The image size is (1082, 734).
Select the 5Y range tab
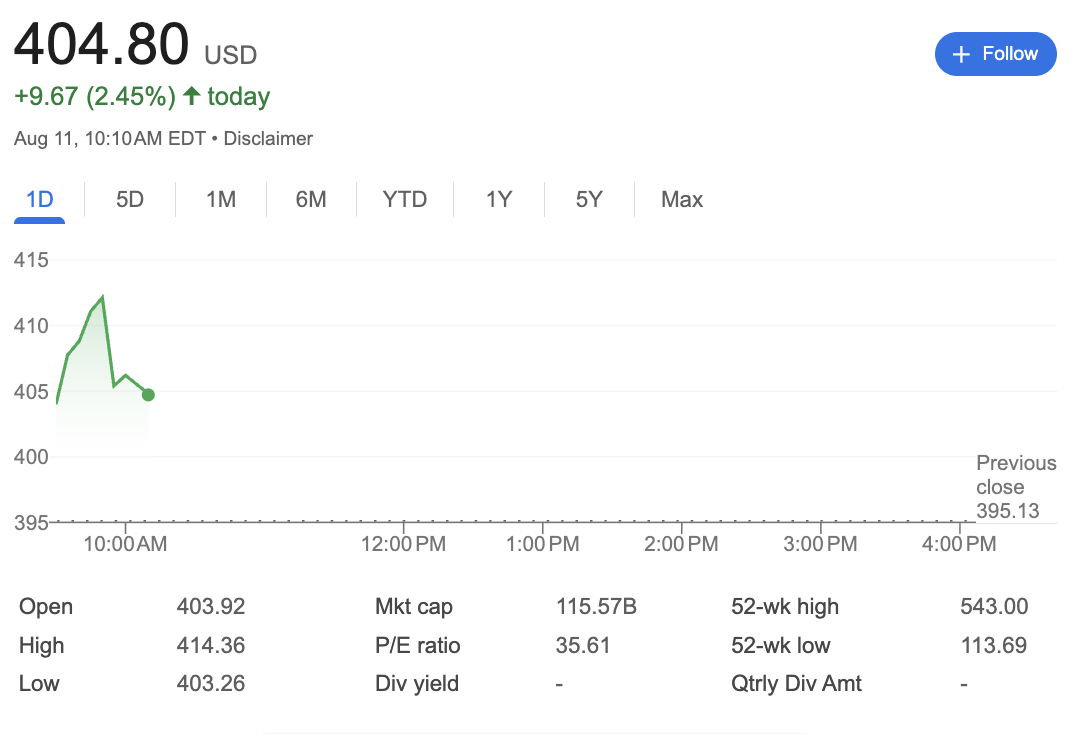589,199
